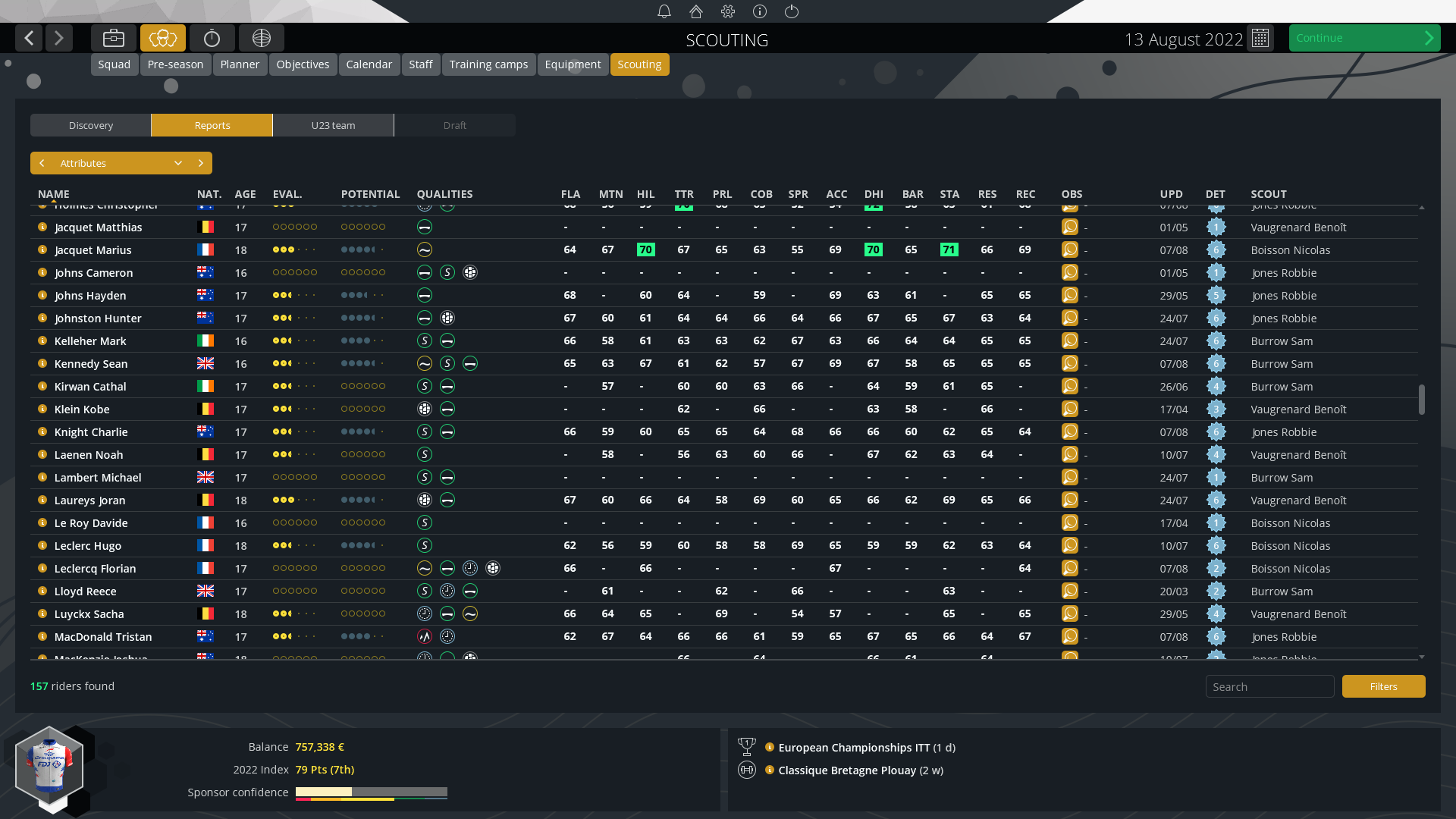Click info icon next to Kennedy Sean
Image resolution: width=1456 pixels, height=819 pixels.
42,363
